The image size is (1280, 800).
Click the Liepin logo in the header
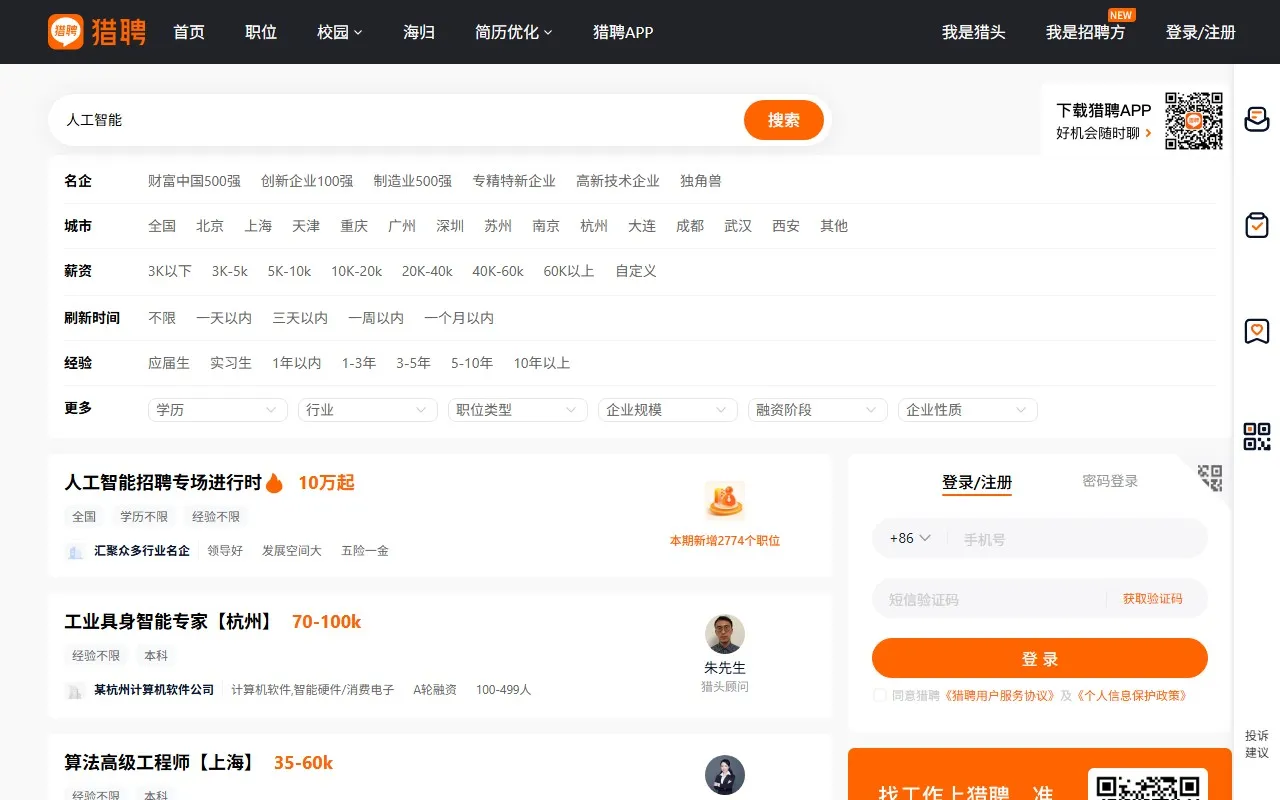pos(97,32)
